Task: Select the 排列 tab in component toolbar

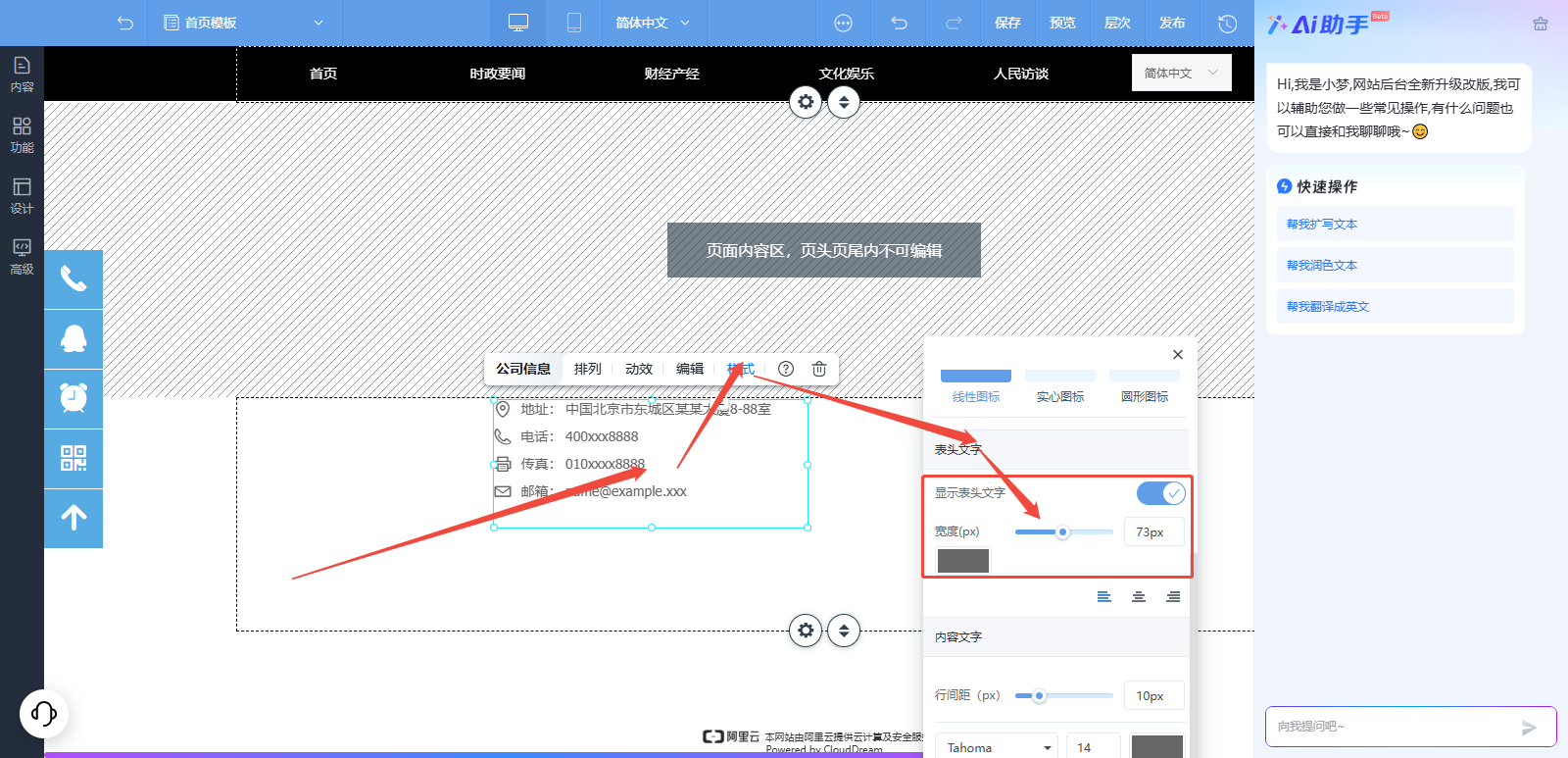Action: point(588,369)
